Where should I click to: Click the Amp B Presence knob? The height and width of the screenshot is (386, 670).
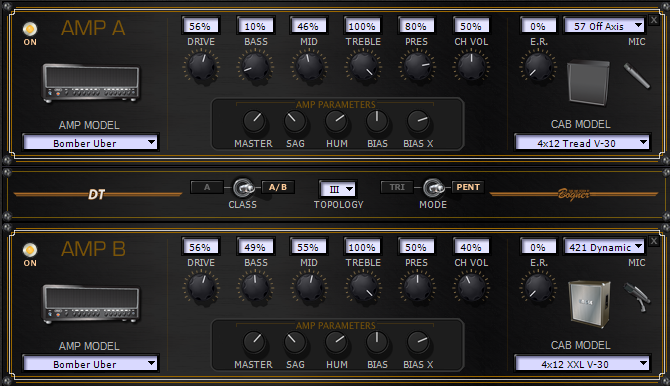point(417,287)
